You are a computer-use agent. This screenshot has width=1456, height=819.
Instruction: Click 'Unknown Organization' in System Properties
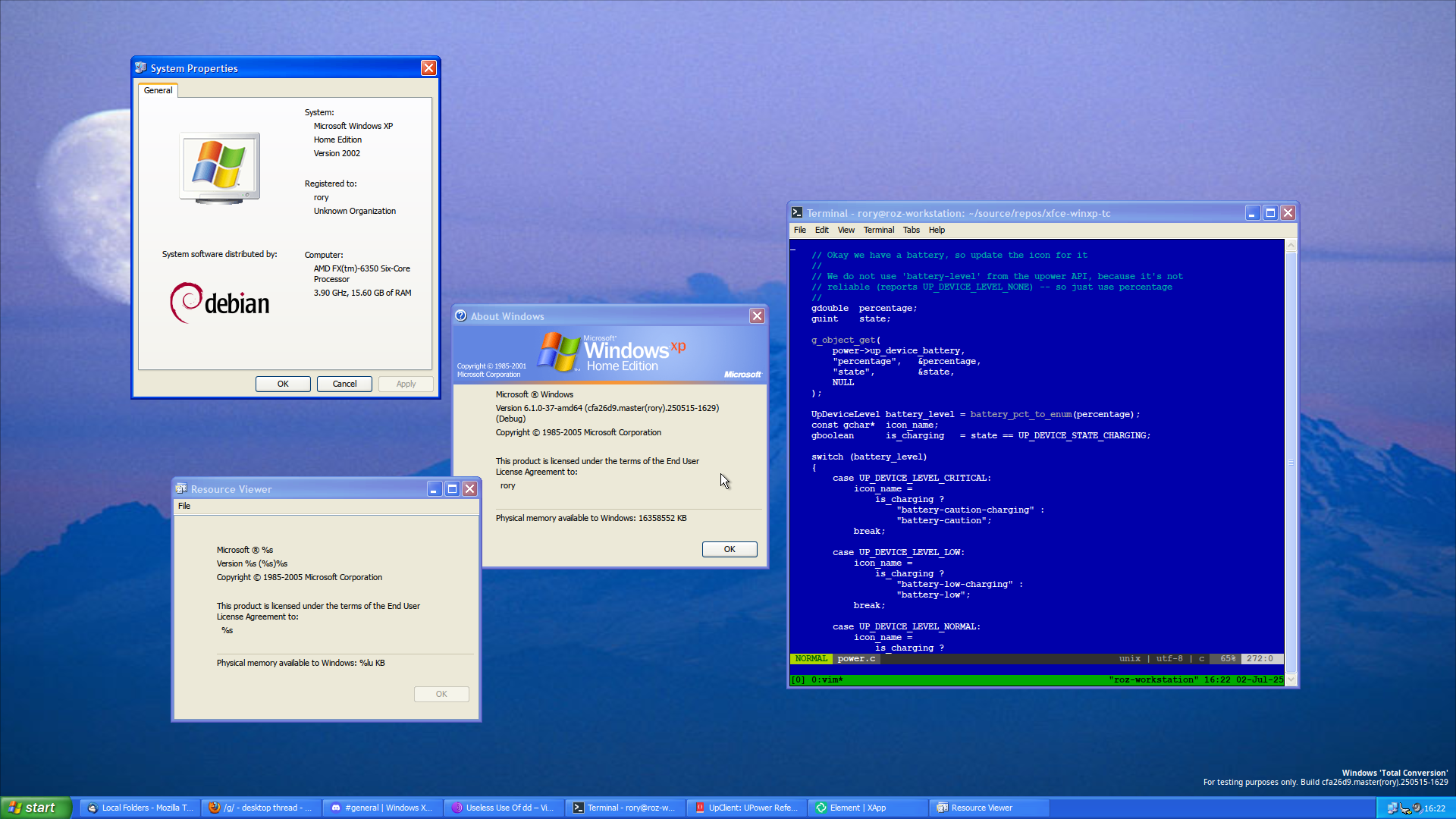pyautogui.click(x=355, y=211)
